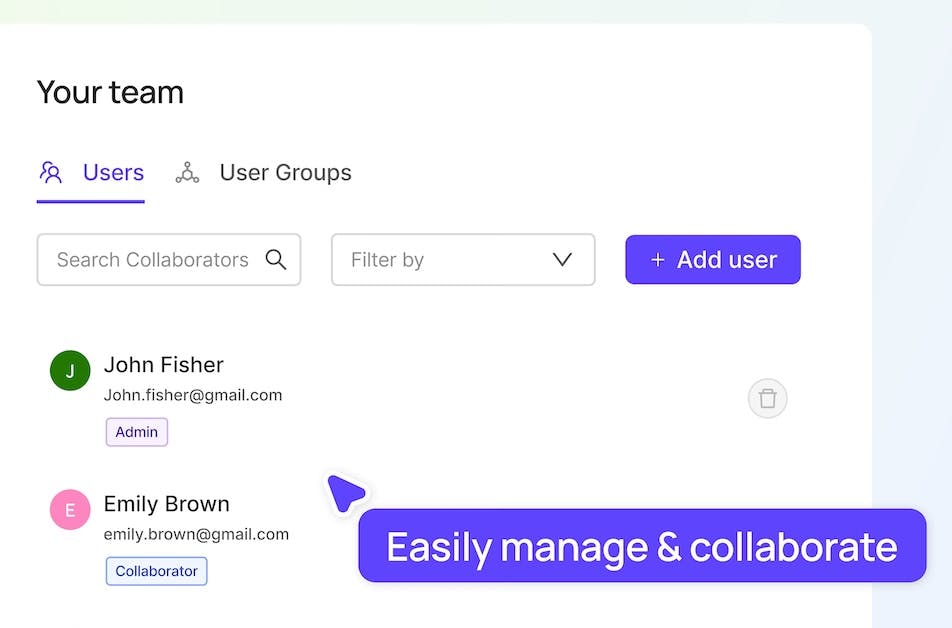952x628 pixels.
Task: Select the Admin role badge
Action: (136, 431)
